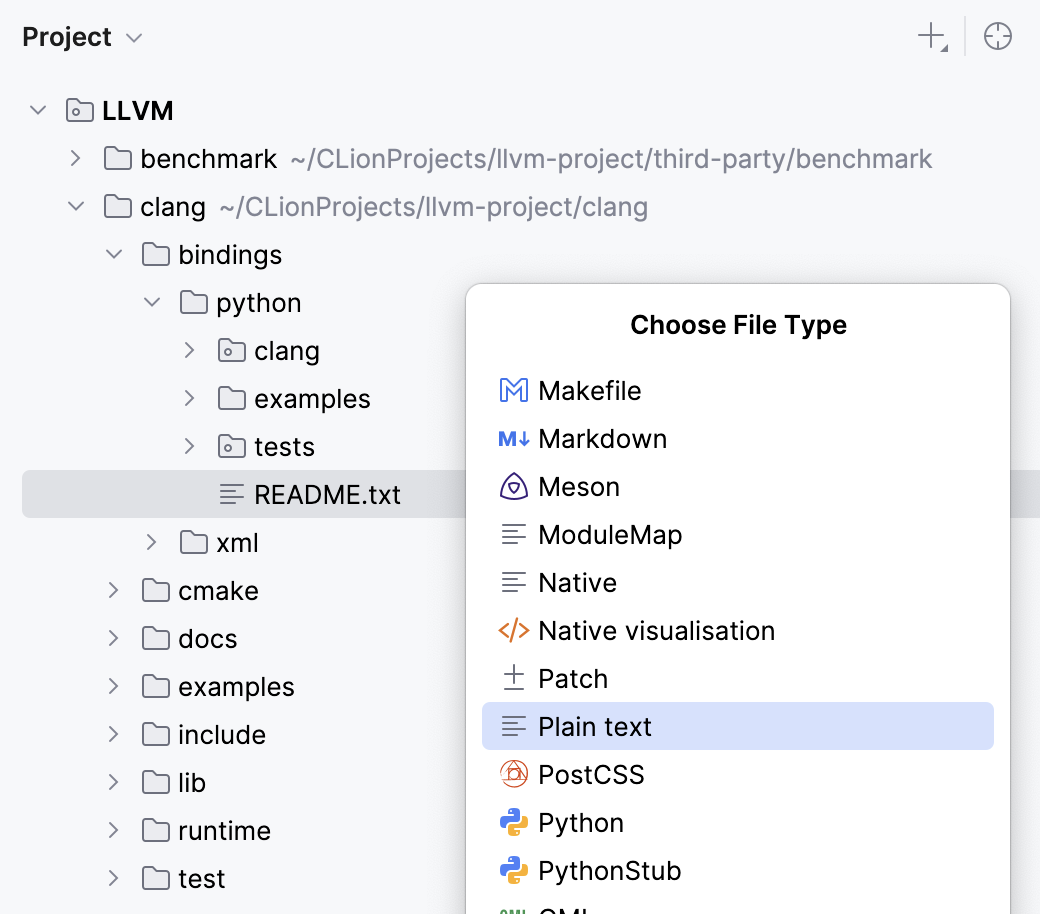Click the LLVM project root node
Image resolution: width=1040 pixels, height=914 pixels.
pos(139,110)
